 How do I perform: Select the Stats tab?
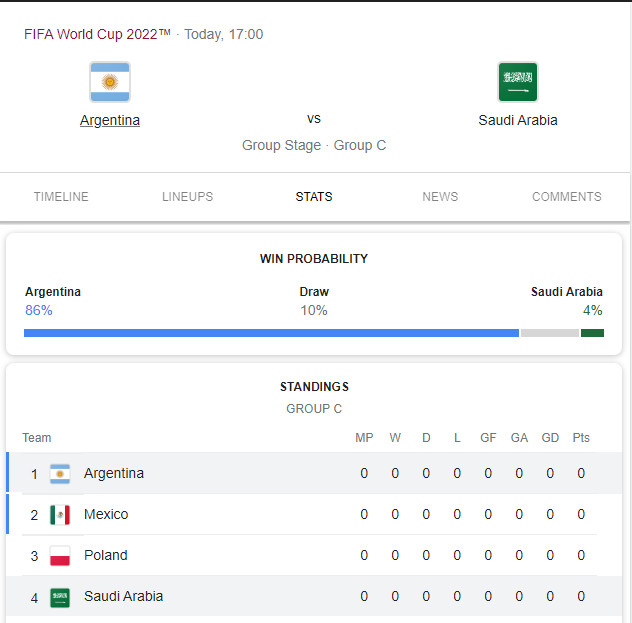click(314, 197)
